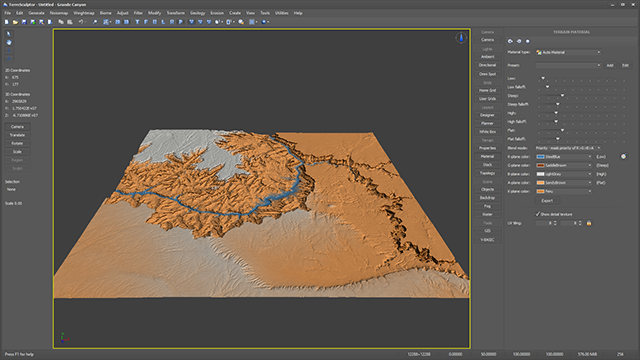
Task: Adjust the Steep slider handle
Action: [x=562, y=96]
